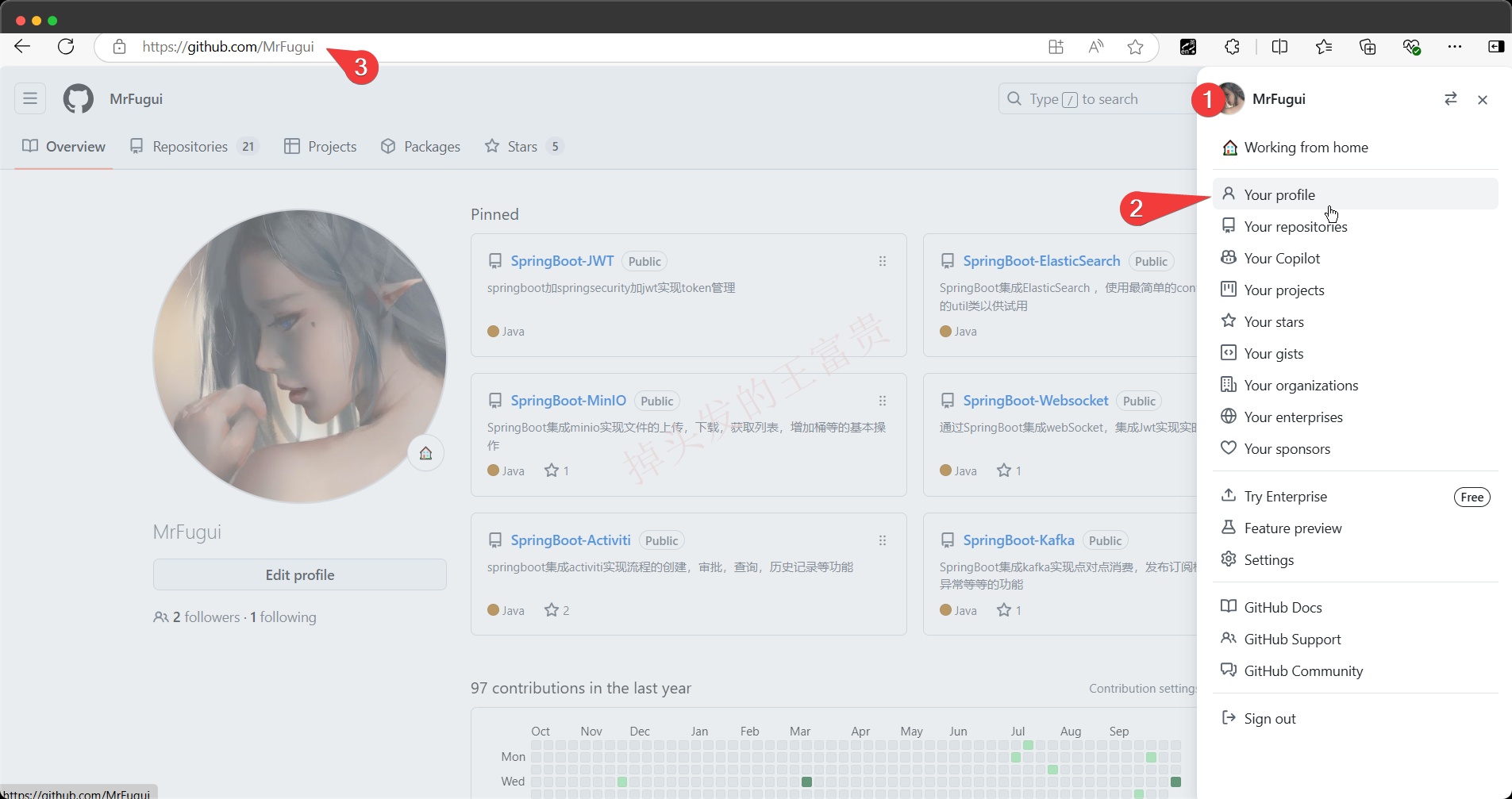
Task: Click the GitHub Octocat logo
Action: coord(79,98)
